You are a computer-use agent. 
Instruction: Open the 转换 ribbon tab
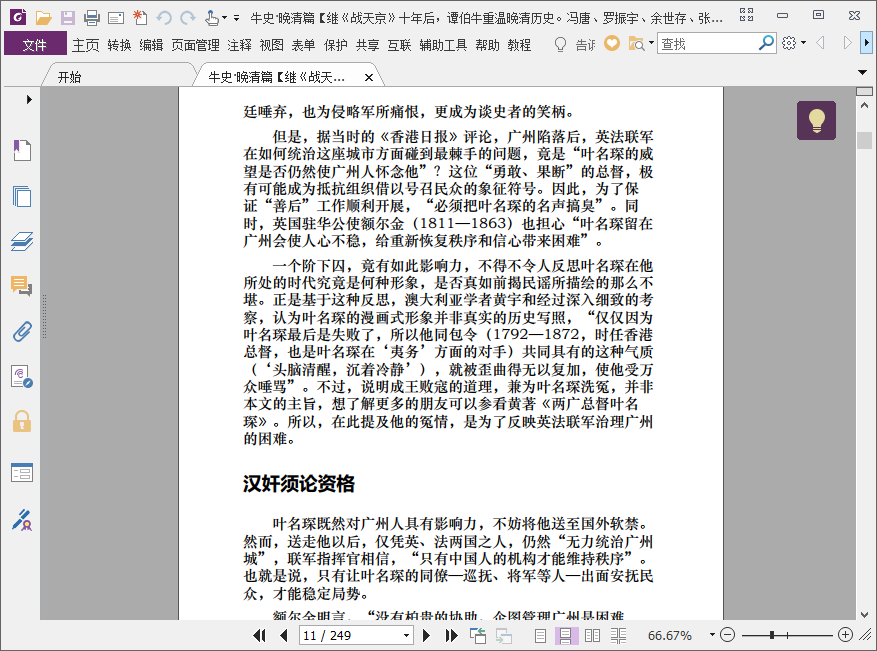coord(119,45)
